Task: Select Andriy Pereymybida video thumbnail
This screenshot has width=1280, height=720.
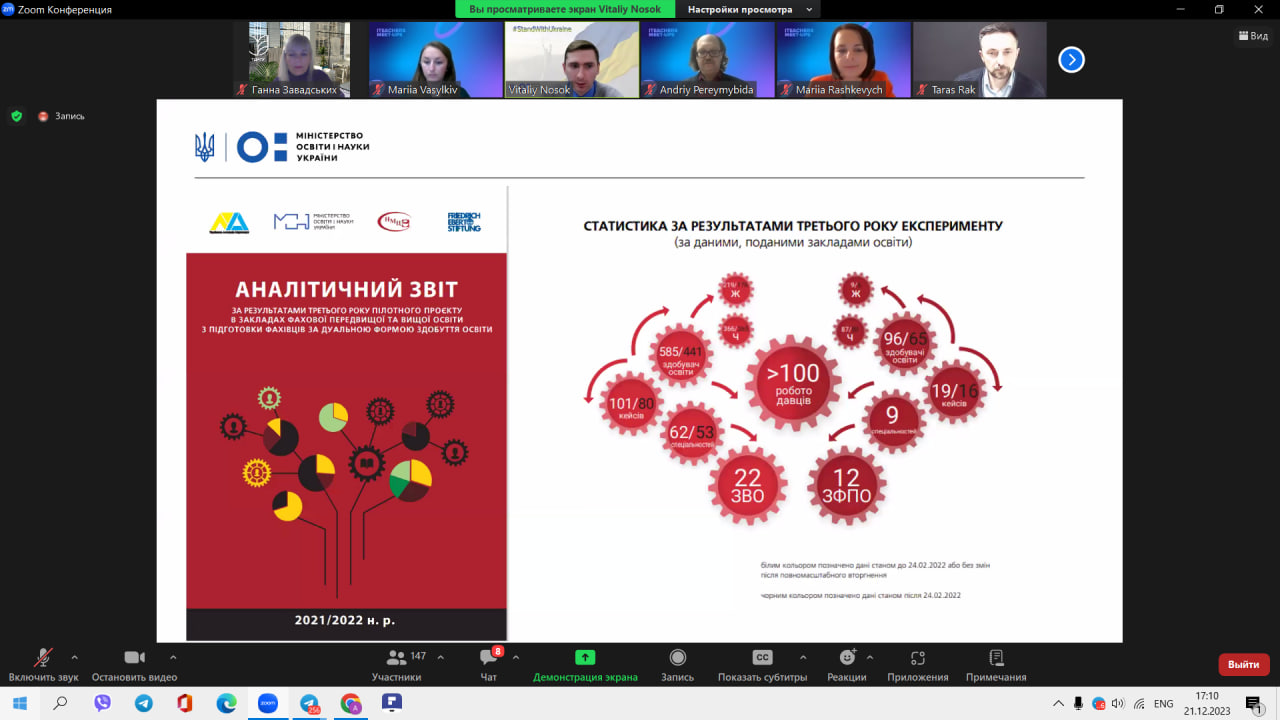Action: pyautogui.click(x=707, y=60)
